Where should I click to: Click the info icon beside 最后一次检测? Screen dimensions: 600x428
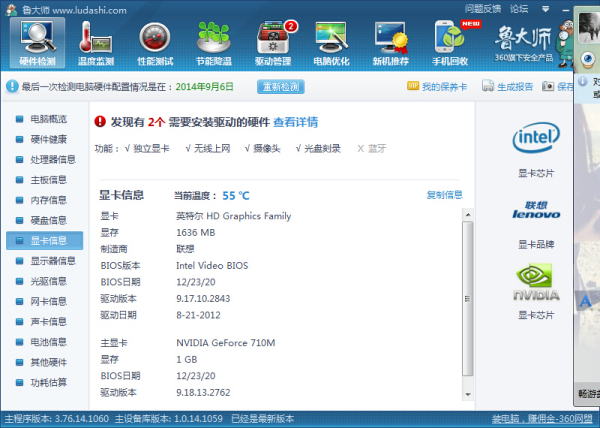click(x=12, y=86)
